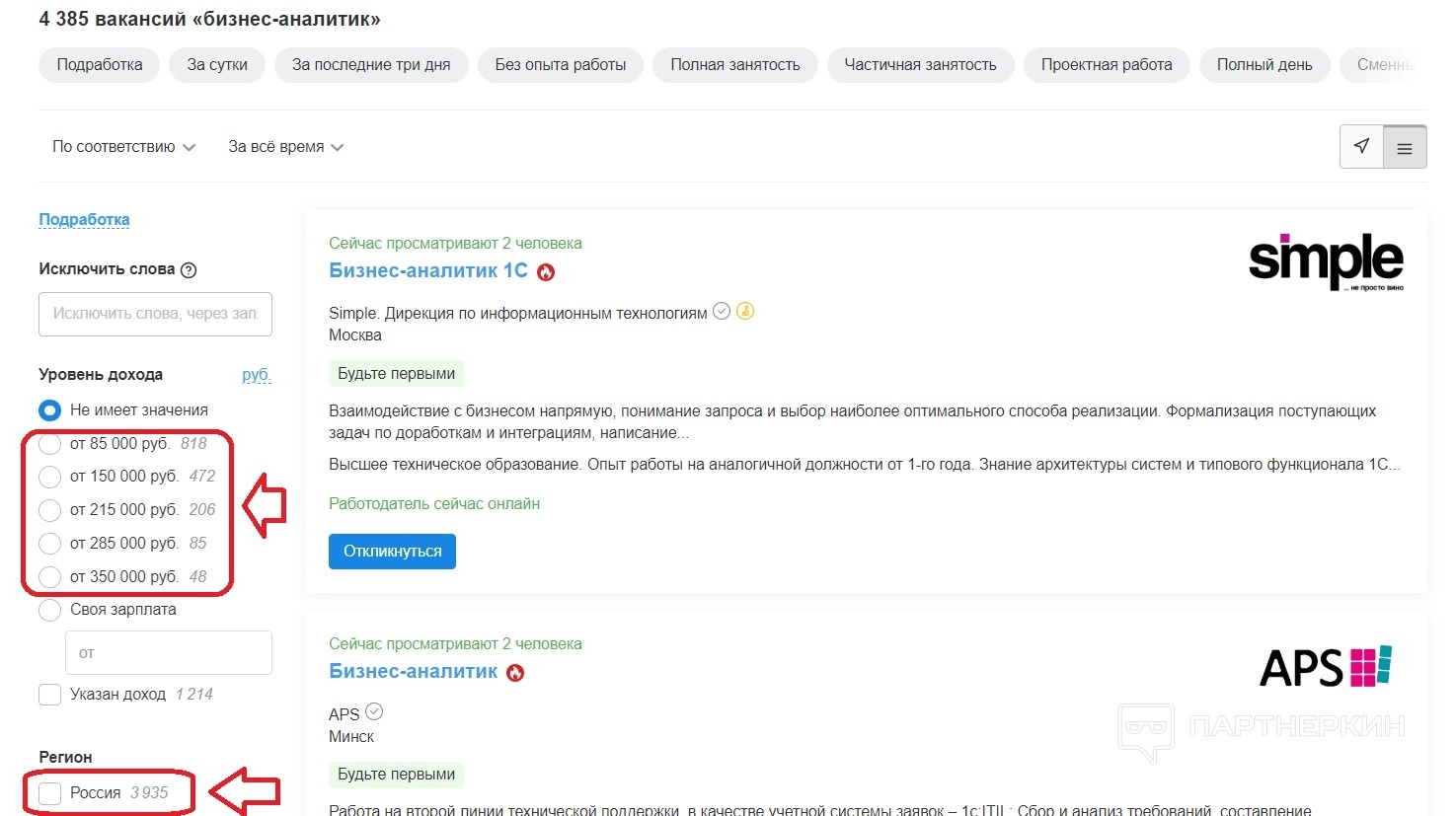
Task: Click yellow badge icon next to Simple employer
Action: (745, 311)
